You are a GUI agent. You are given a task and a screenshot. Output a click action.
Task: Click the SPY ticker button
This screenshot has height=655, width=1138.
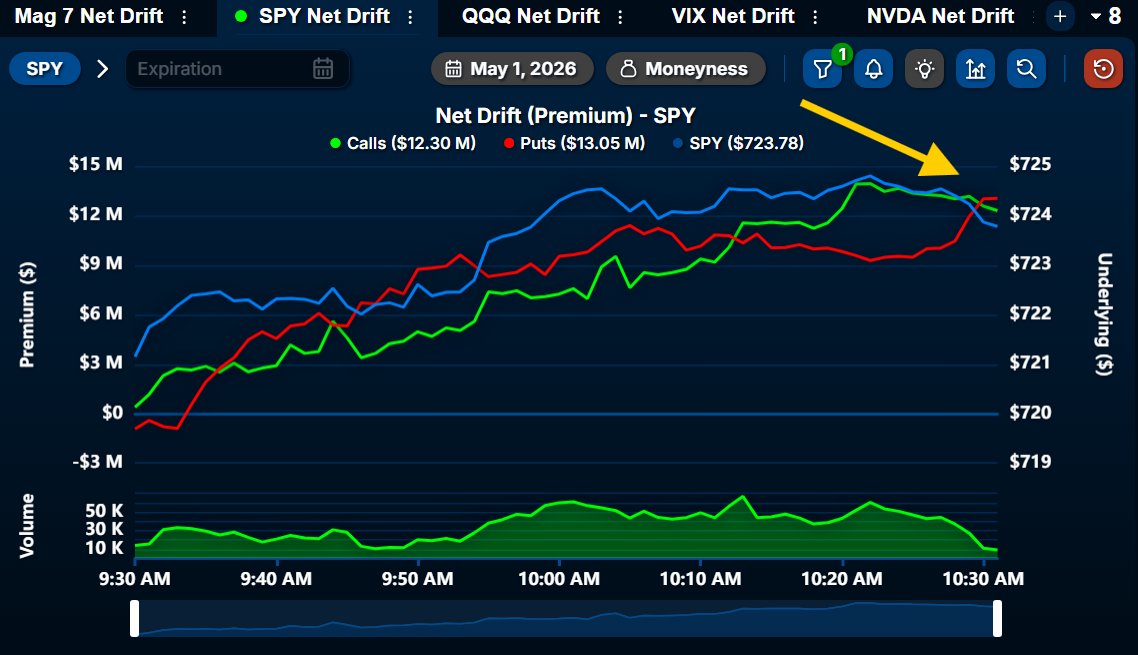click(45, 69)
